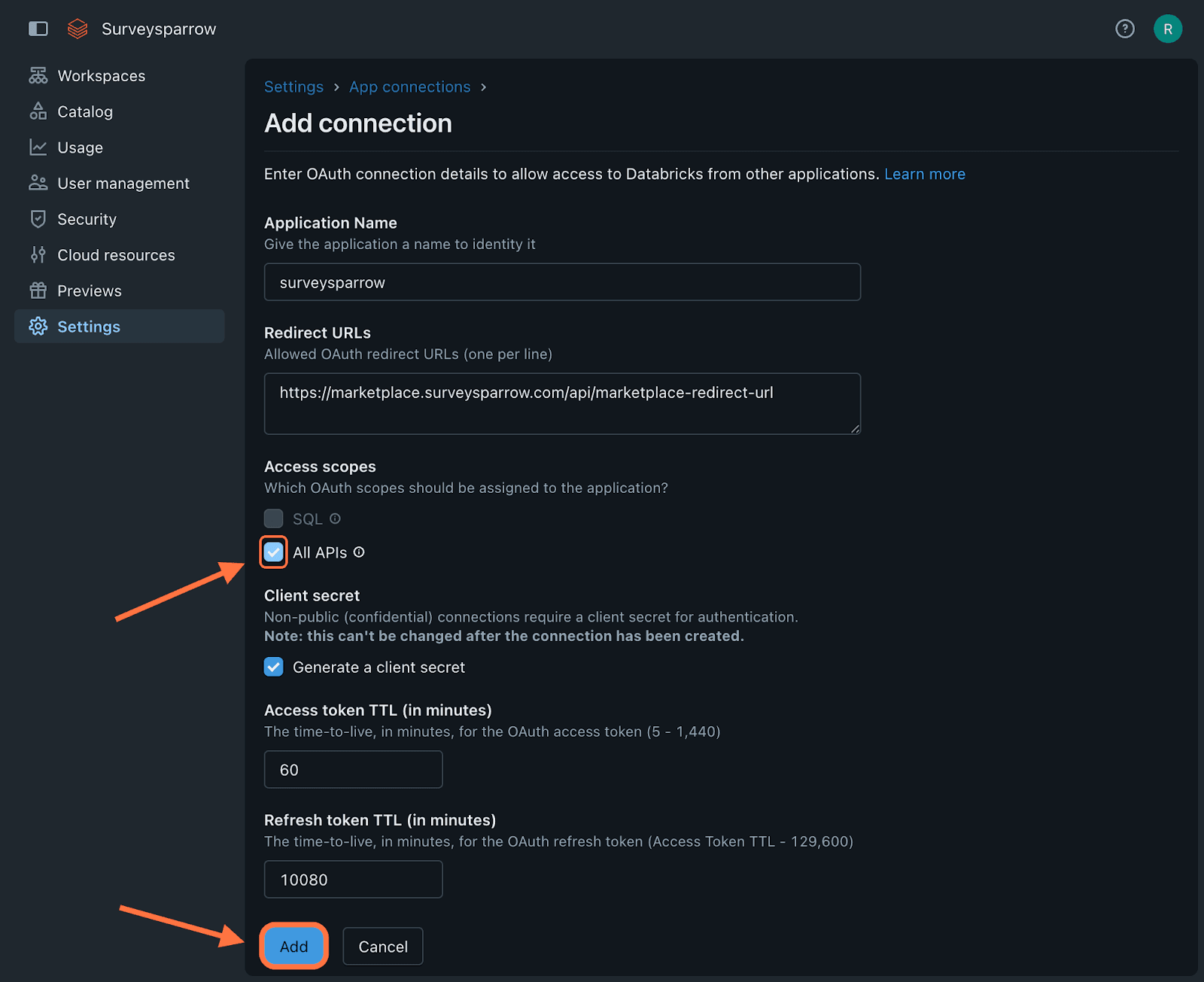1204x982 pixels.
Task: Focus the Application Name text field
Action: point(562,282)
